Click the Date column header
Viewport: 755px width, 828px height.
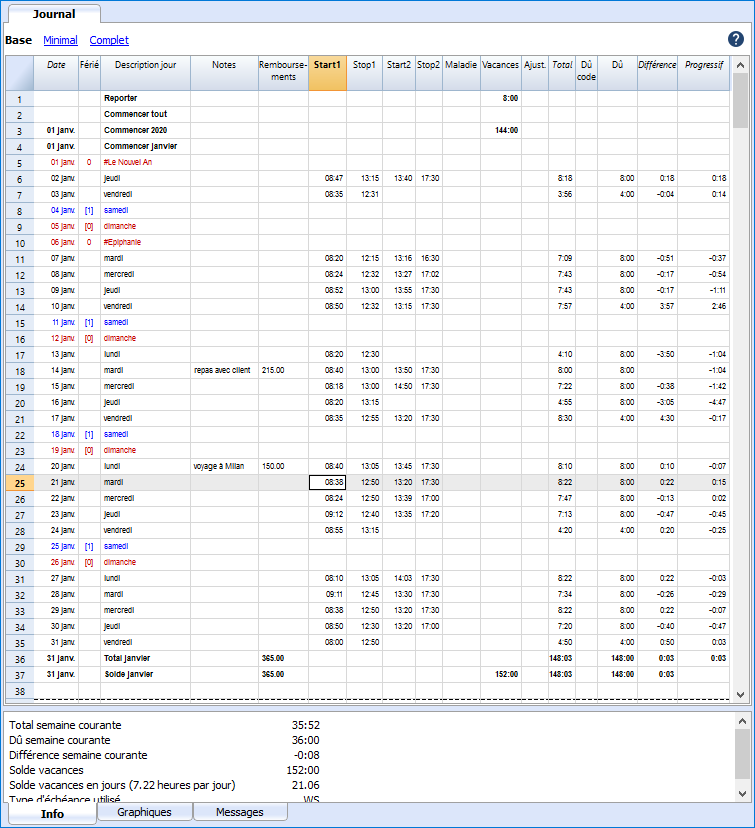56,73
